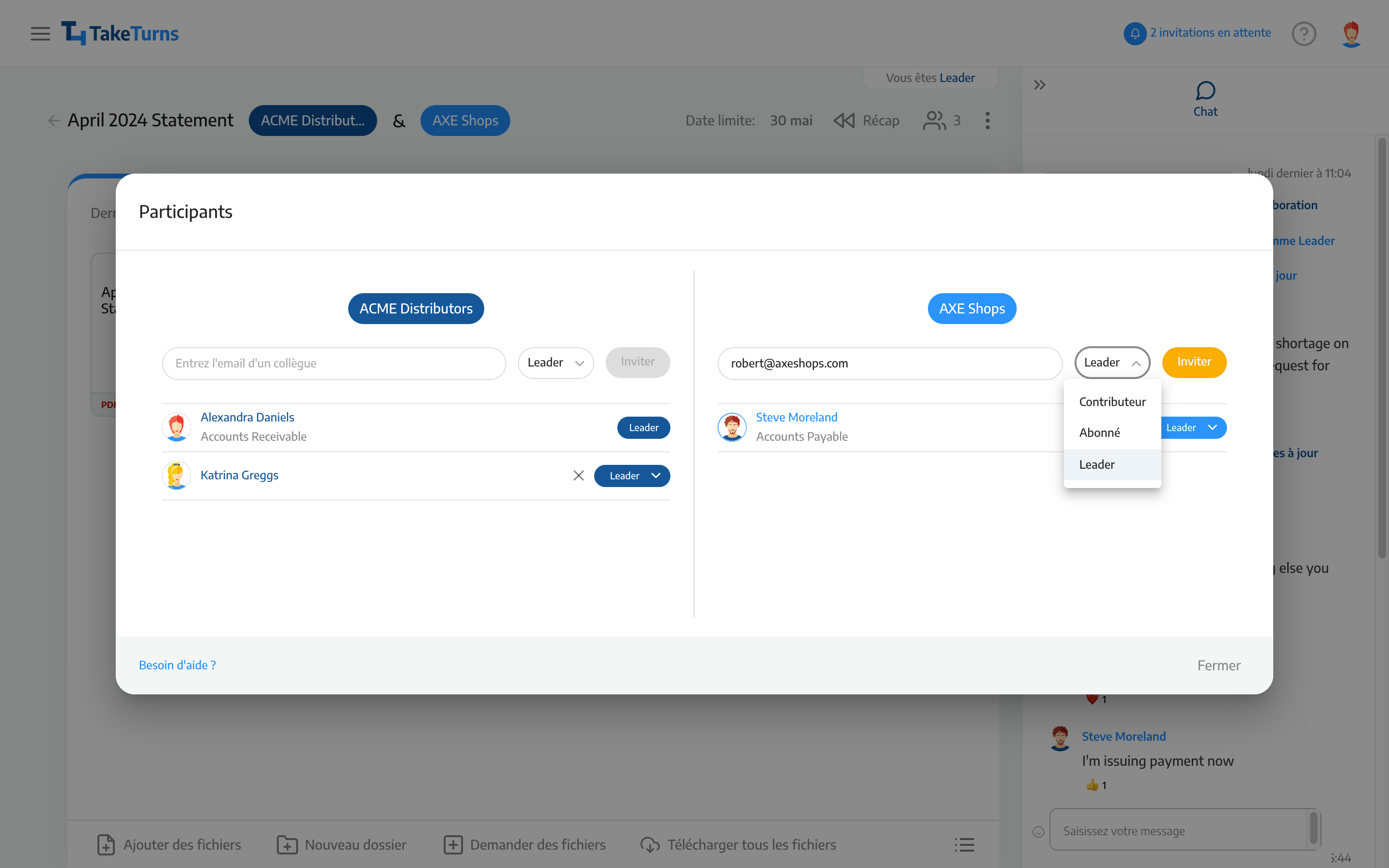Viewport: 1389px width, 868px height.
Task: Click Alexandra Daniels name link
Action: pyautogui.click(x=247, y=417)
